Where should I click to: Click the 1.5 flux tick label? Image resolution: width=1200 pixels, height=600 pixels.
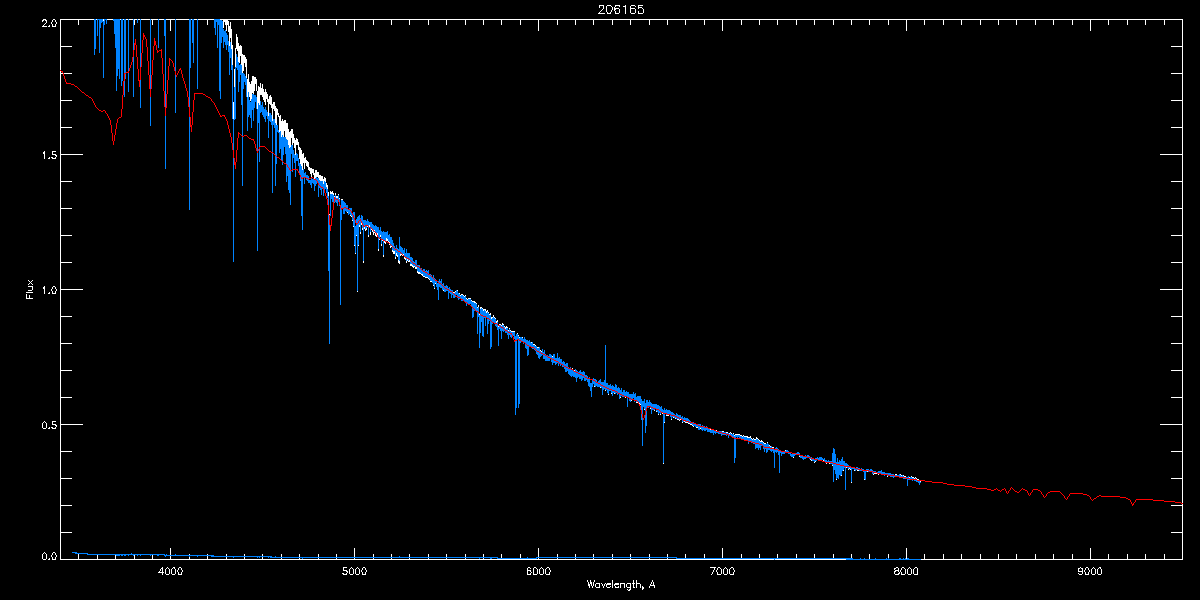(48, 155)
